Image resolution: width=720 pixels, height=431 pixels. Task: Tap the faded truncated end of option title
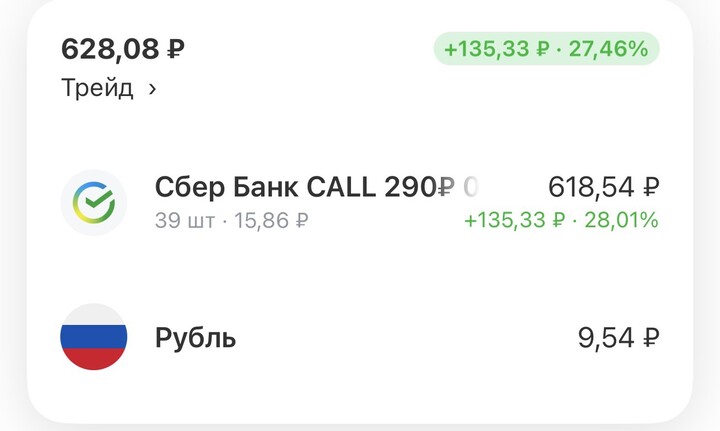coord(471,187)
